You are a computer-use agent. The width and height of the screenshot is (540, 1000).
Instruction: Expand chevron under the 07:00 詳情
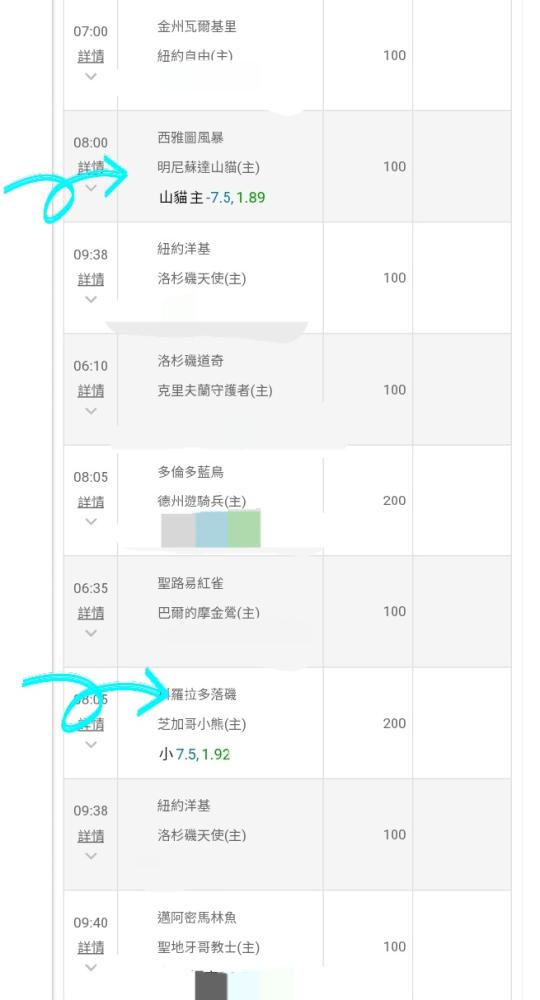91,77
